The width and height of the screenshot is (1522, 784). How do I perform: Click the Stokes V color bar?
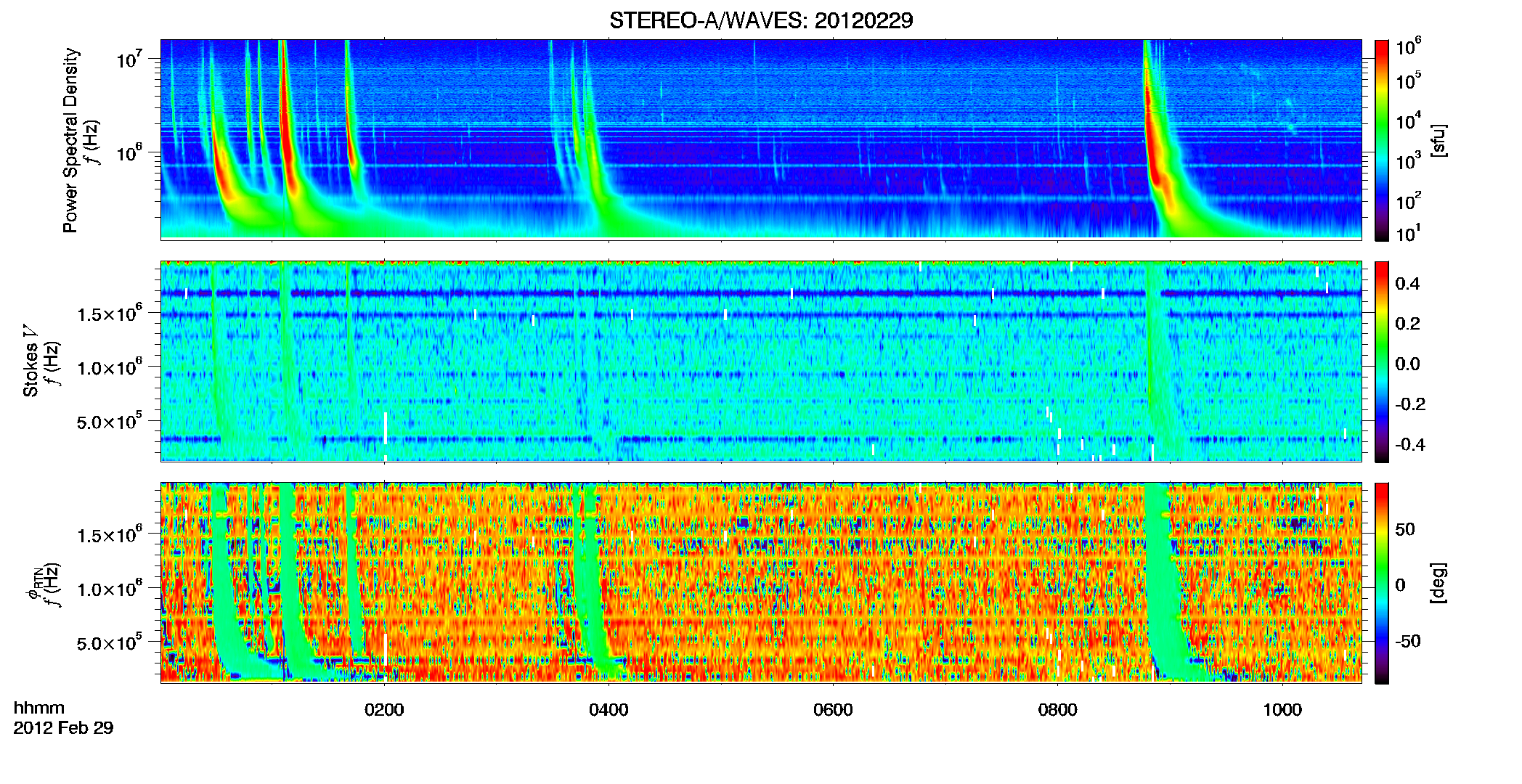click(1382, 362)
